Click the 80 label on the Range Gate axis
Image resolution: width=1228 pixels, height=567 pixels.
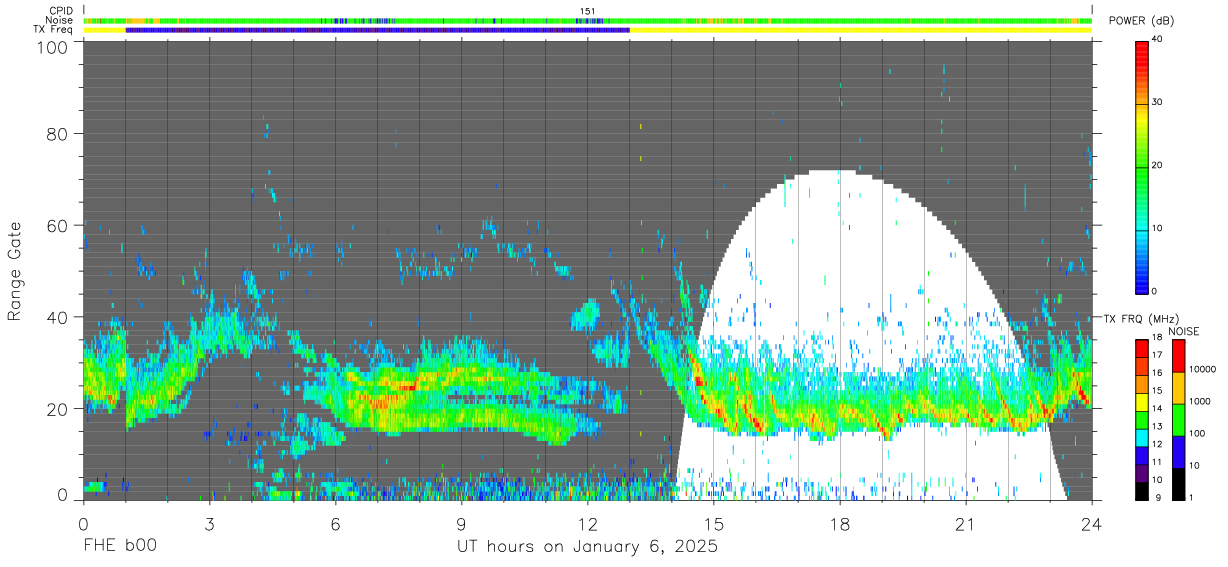point(57,134)
